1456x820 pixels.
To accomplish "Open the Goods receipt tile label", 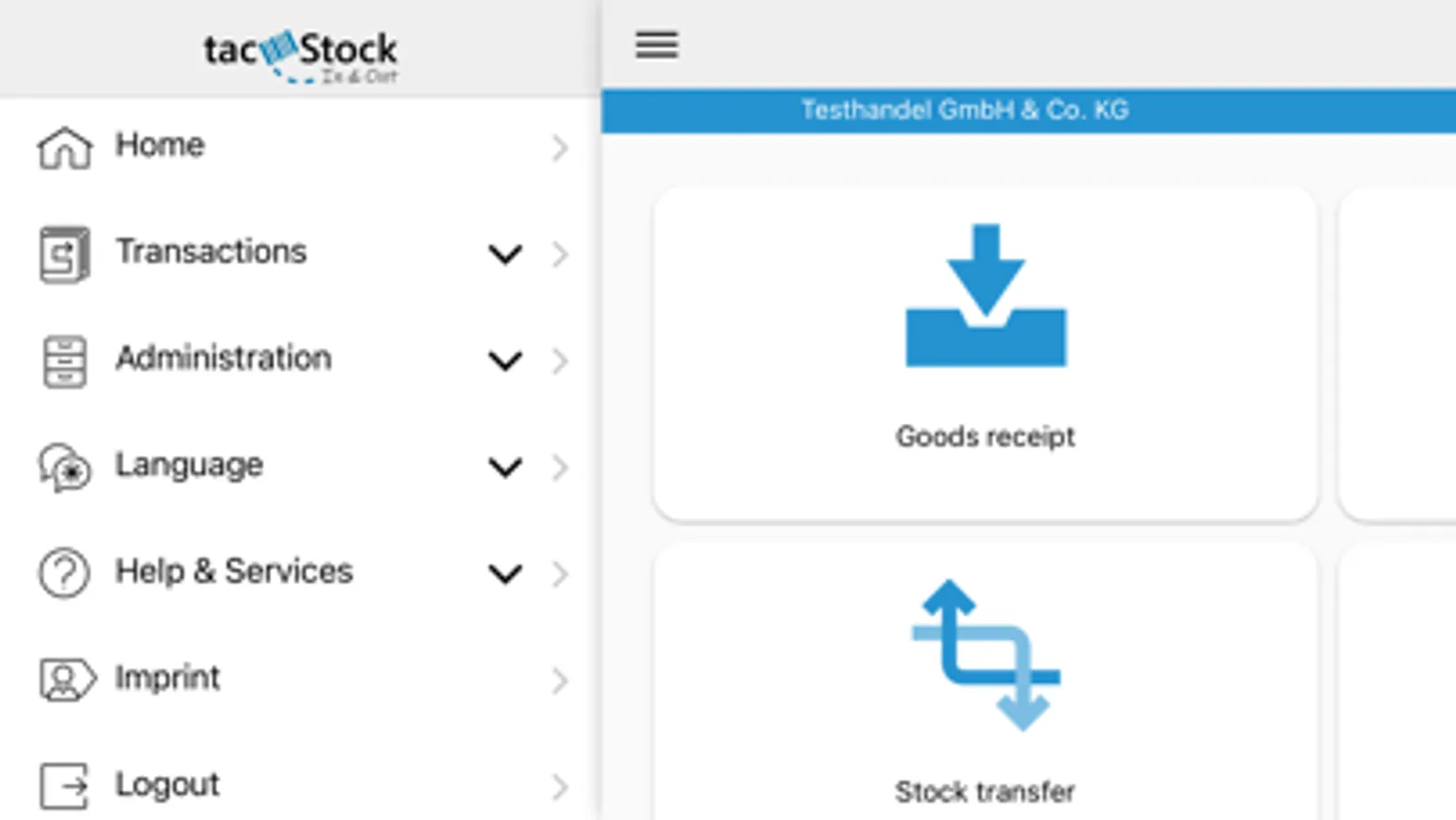I will (x=985, y=436).
